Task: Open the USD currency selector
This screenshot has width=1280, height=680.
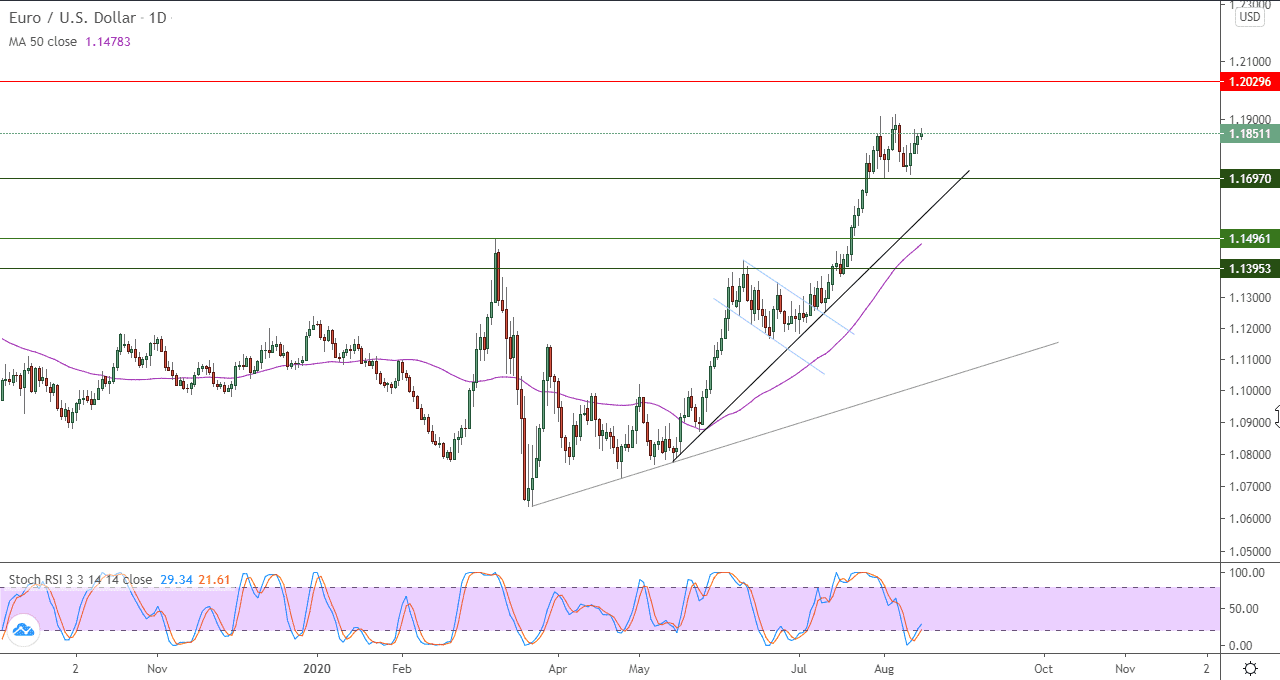Action: pyautogui.click(x=1249, y=17)
